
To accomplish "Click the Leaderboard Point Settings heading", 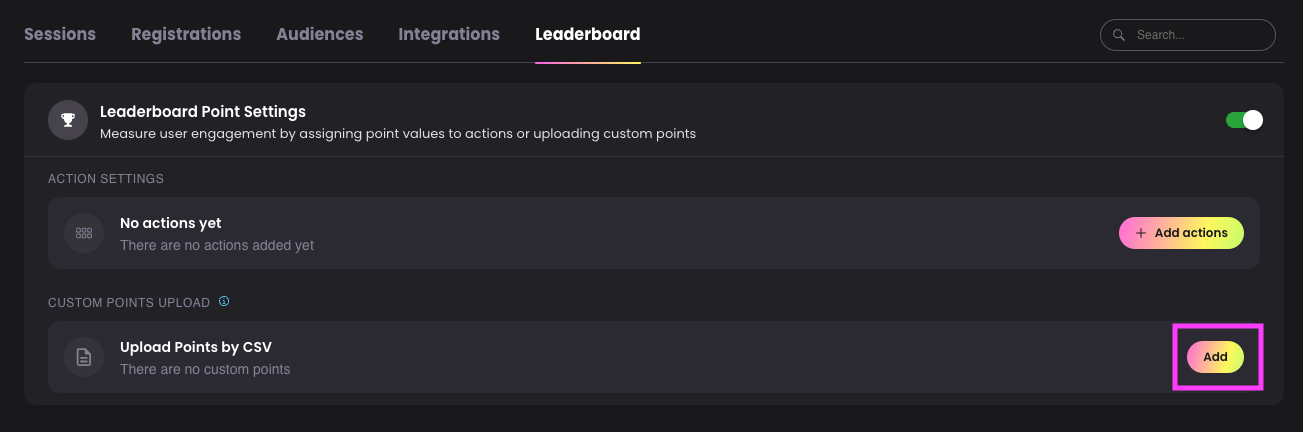I will pyautogui.click(x=203, y=111).
